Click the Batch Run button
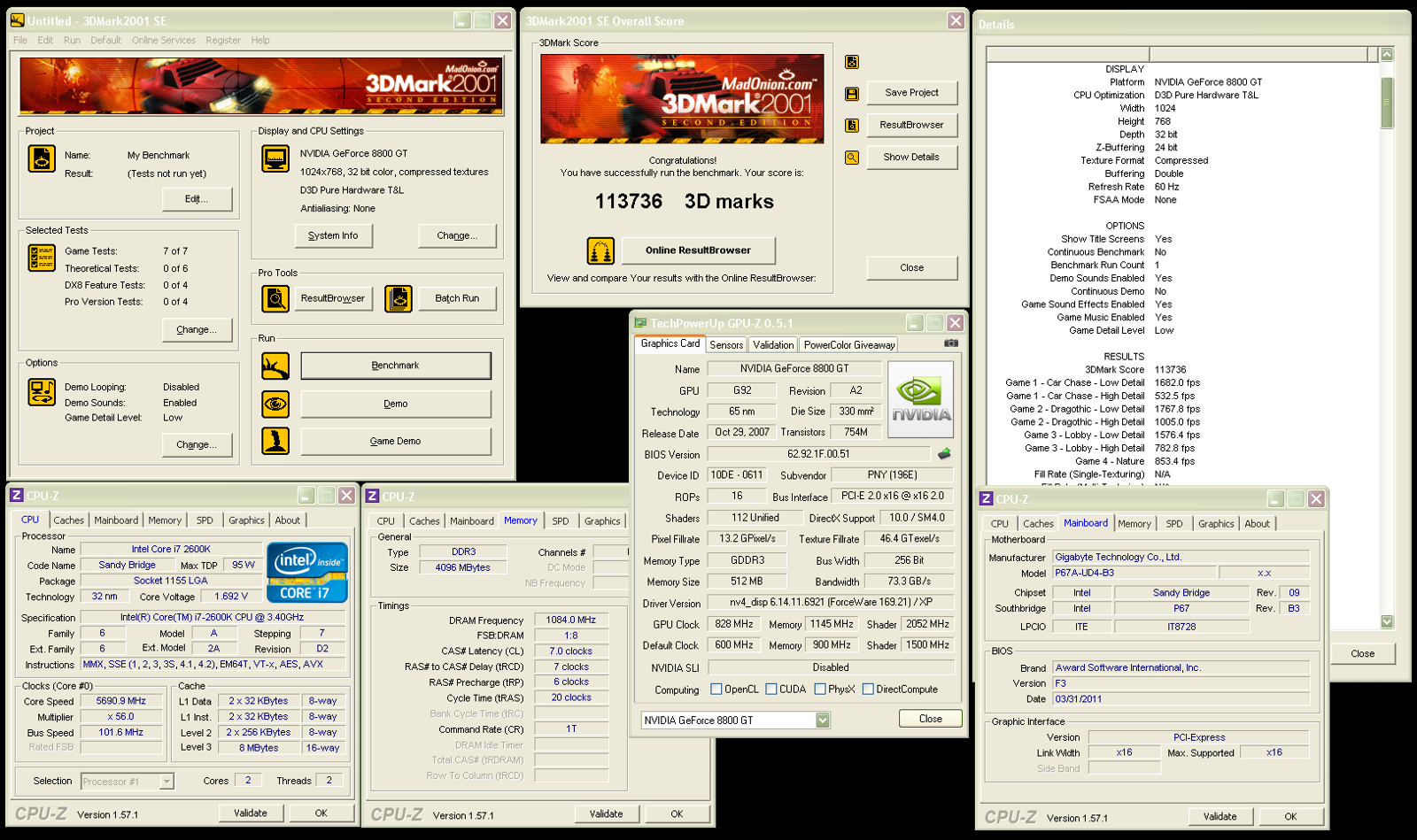Screen dimensions: 1417x840 (x=457, y=299)
